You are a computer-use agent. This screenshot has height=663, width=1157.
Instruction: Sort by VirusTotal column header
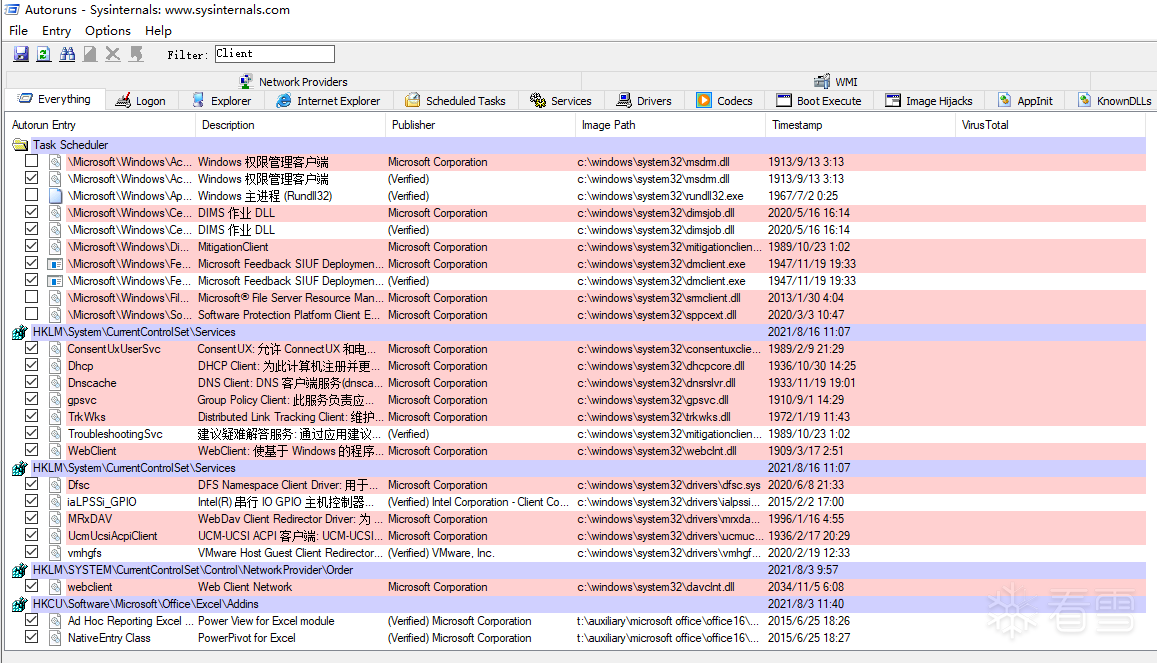(x=1051, y=125)
